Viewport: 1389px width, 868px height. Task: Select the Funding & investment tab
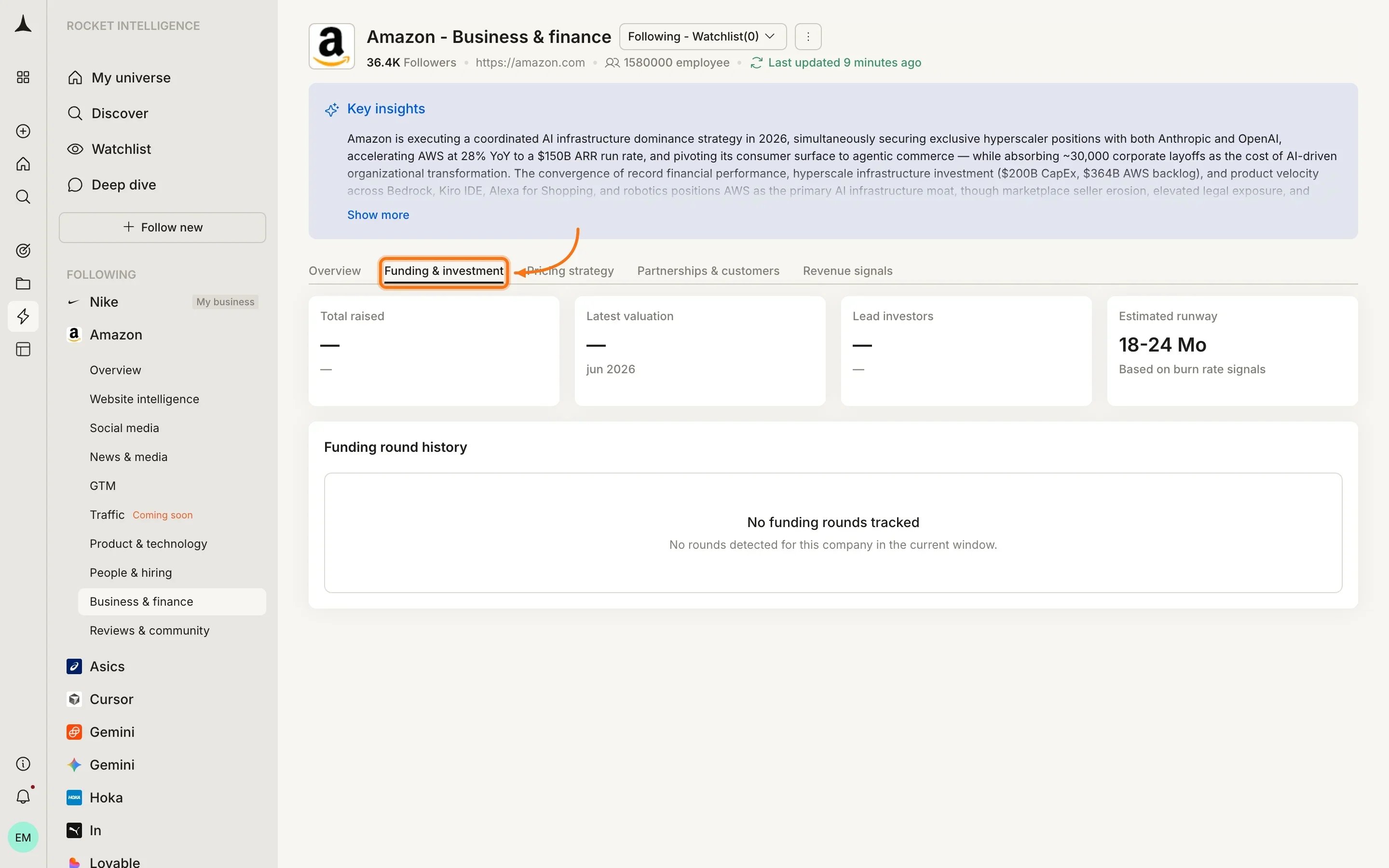pos(444,271)
